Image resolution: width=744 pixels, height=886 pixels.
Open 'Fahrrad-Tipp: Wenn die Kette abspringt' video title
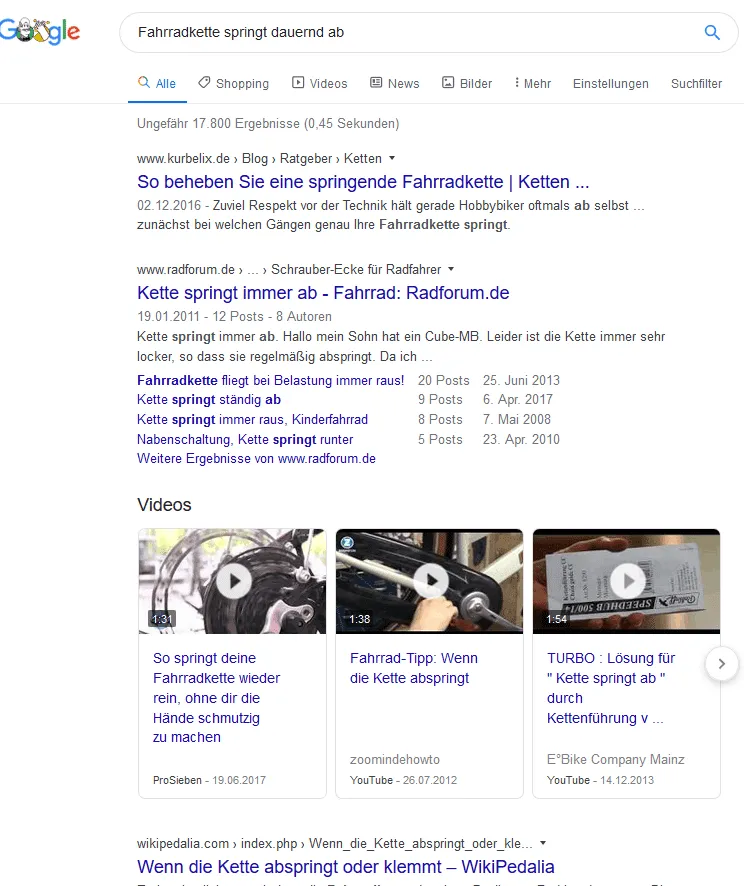(414, 668)
